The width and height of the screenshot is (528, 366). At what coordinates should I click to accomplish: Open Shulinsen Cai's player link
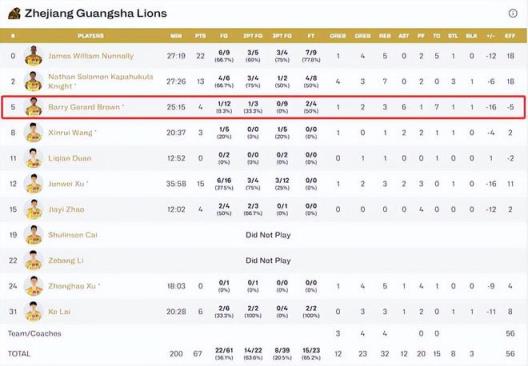point(73,235)
